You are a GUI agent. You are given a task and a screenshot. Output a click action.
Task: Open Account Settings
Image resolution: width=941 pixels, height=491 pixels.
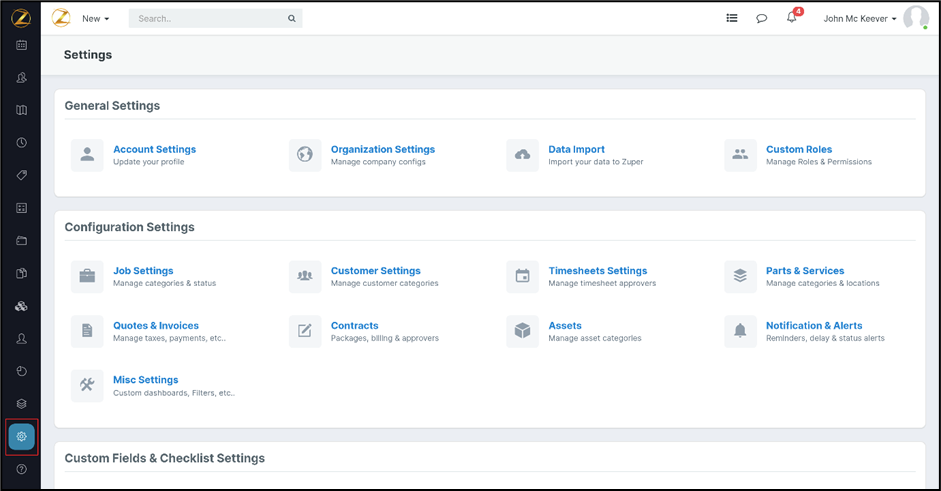point(154,149)
